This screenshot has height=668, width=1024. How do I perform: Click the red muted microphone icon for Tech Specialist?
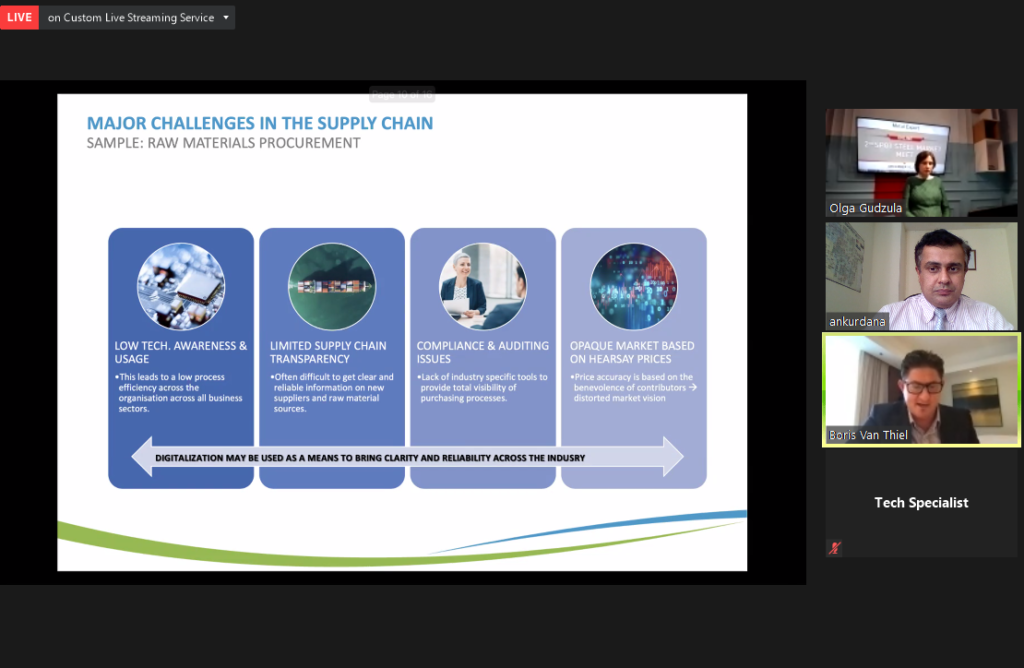[833, 547]
